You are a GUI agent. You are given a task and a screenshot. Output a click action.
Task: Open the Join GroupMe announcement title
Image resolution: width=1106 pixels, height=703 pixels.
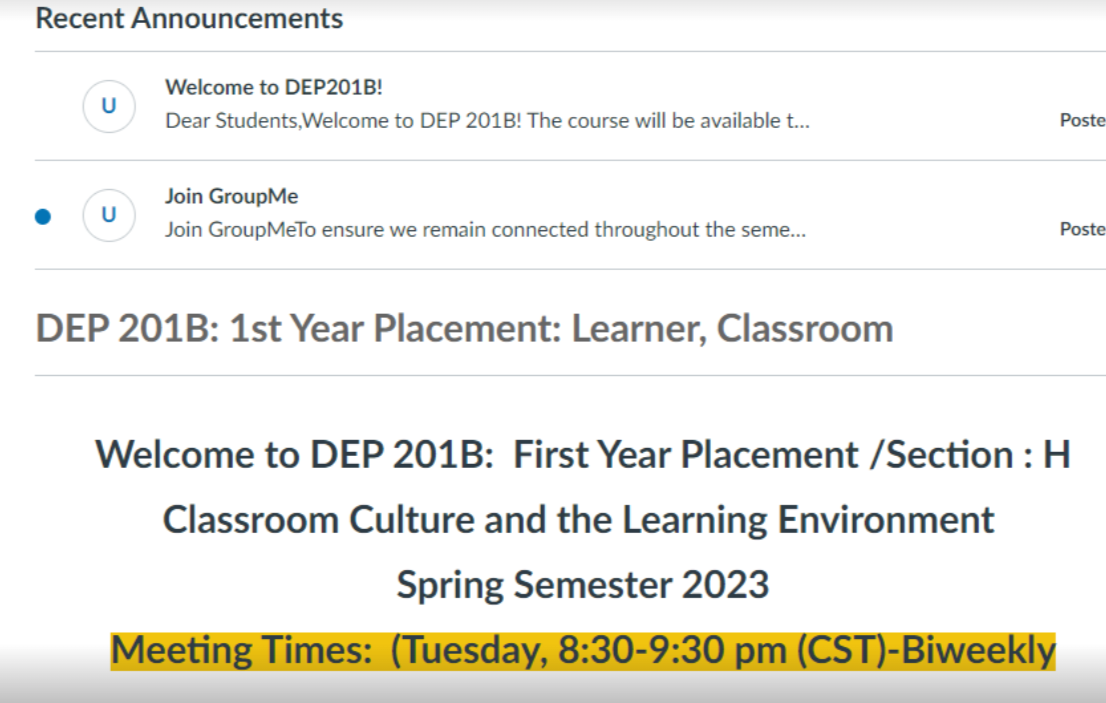pos(231,196)
